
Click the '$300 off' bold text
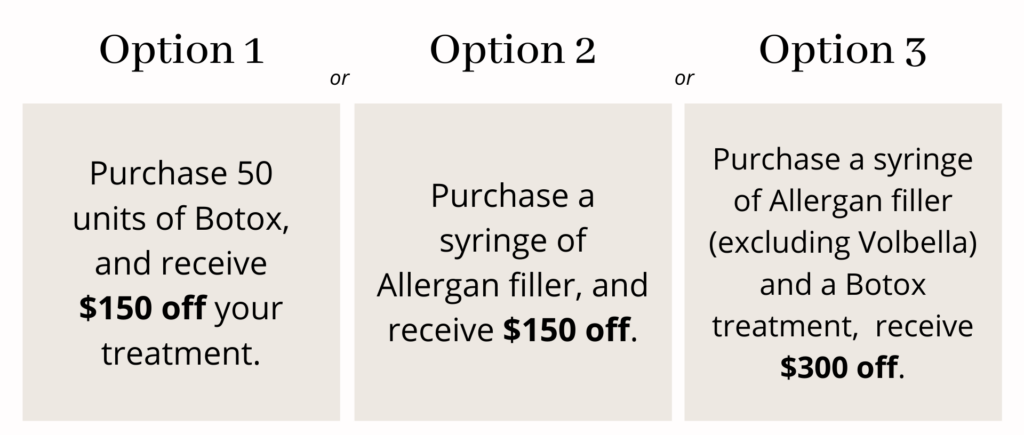point(839,368)
